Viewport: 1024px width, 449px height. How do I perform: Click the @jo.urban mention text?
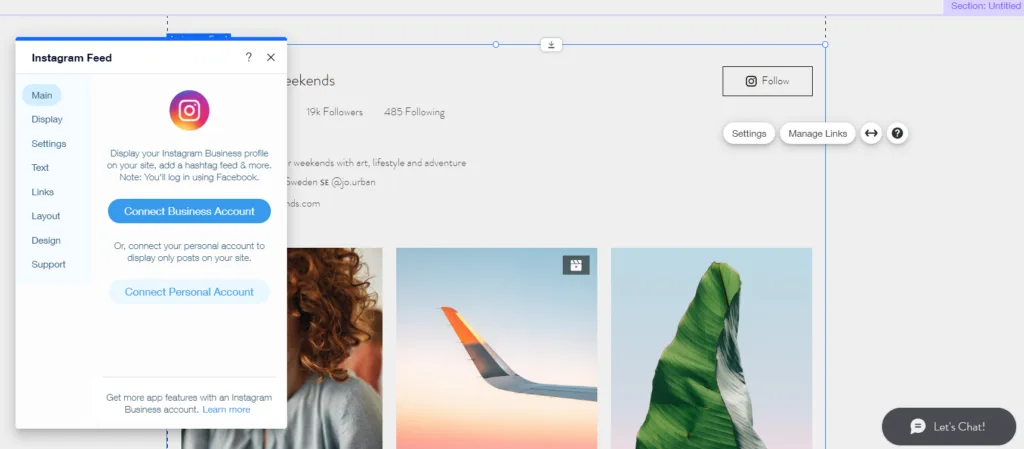[x=353, y=182]
